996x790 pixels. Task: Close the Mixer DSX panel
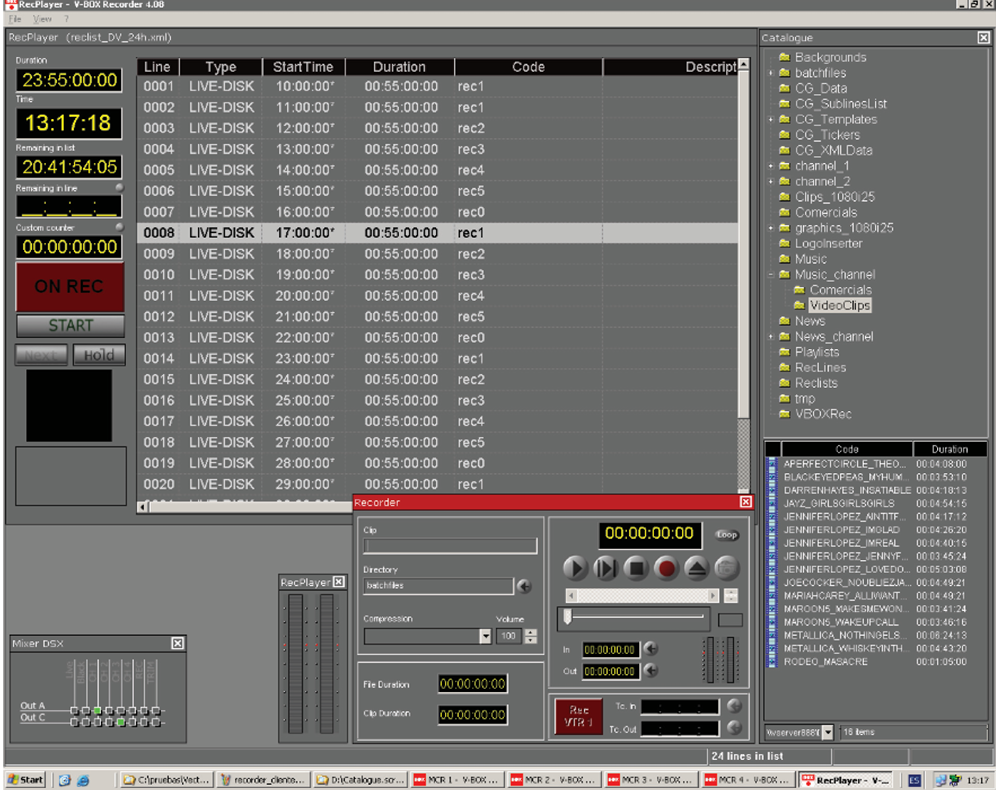[178, 643]
